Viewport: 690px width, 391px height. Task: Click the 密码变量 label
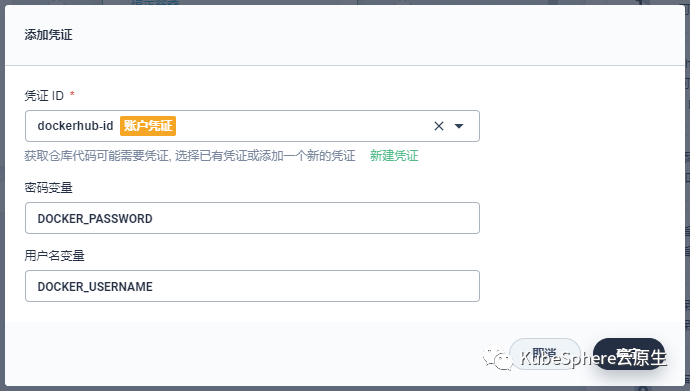[x=48, y=188]
